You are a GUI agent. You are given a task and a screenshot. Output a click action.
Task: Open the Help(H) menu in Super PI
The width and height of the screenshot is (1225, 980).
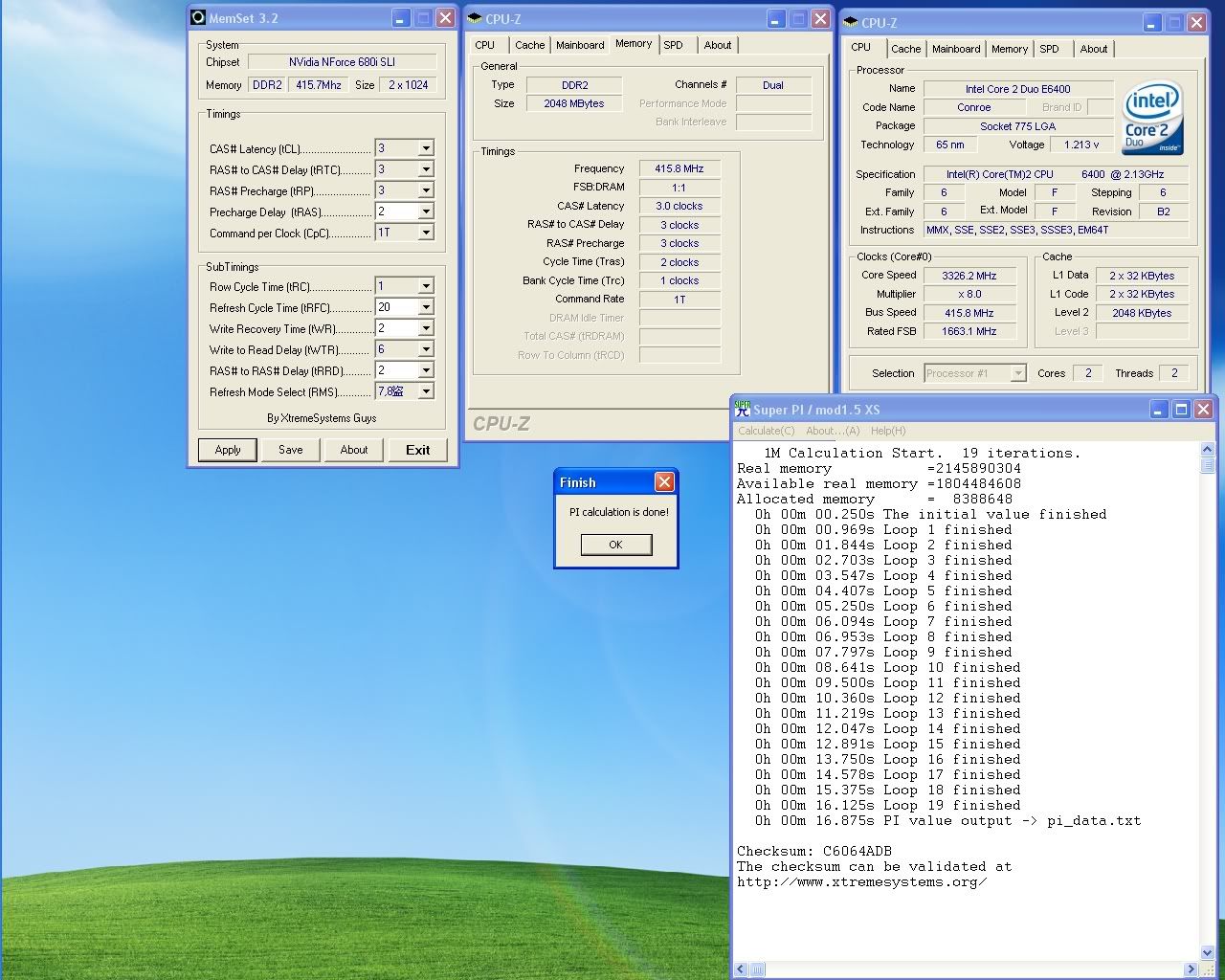click(888, 431)
